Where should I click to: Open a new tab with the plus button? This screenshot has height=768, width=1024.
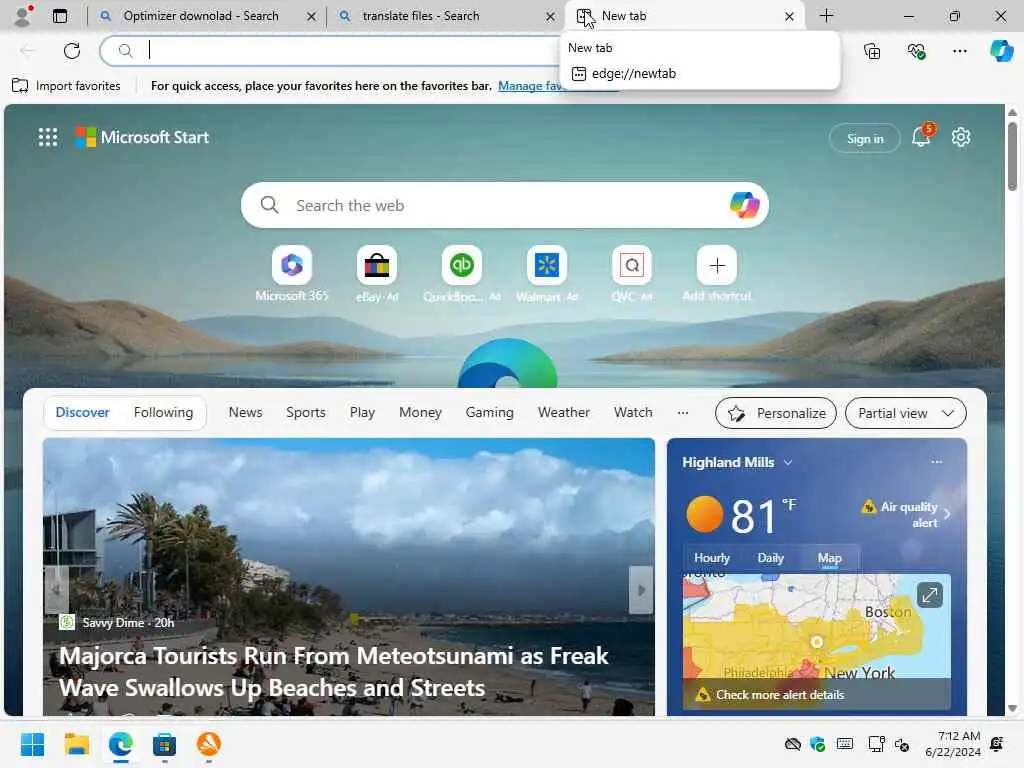(x=826, y=16)
